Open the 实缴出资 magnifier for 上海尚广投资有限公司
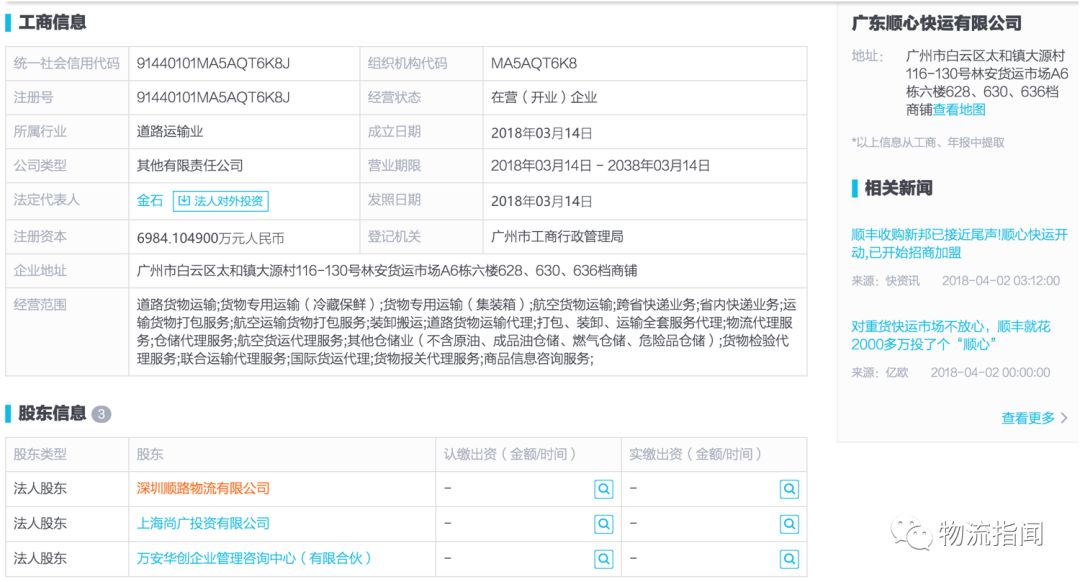Viewport: 1080px width, 582px height. (x=789, y=523)
